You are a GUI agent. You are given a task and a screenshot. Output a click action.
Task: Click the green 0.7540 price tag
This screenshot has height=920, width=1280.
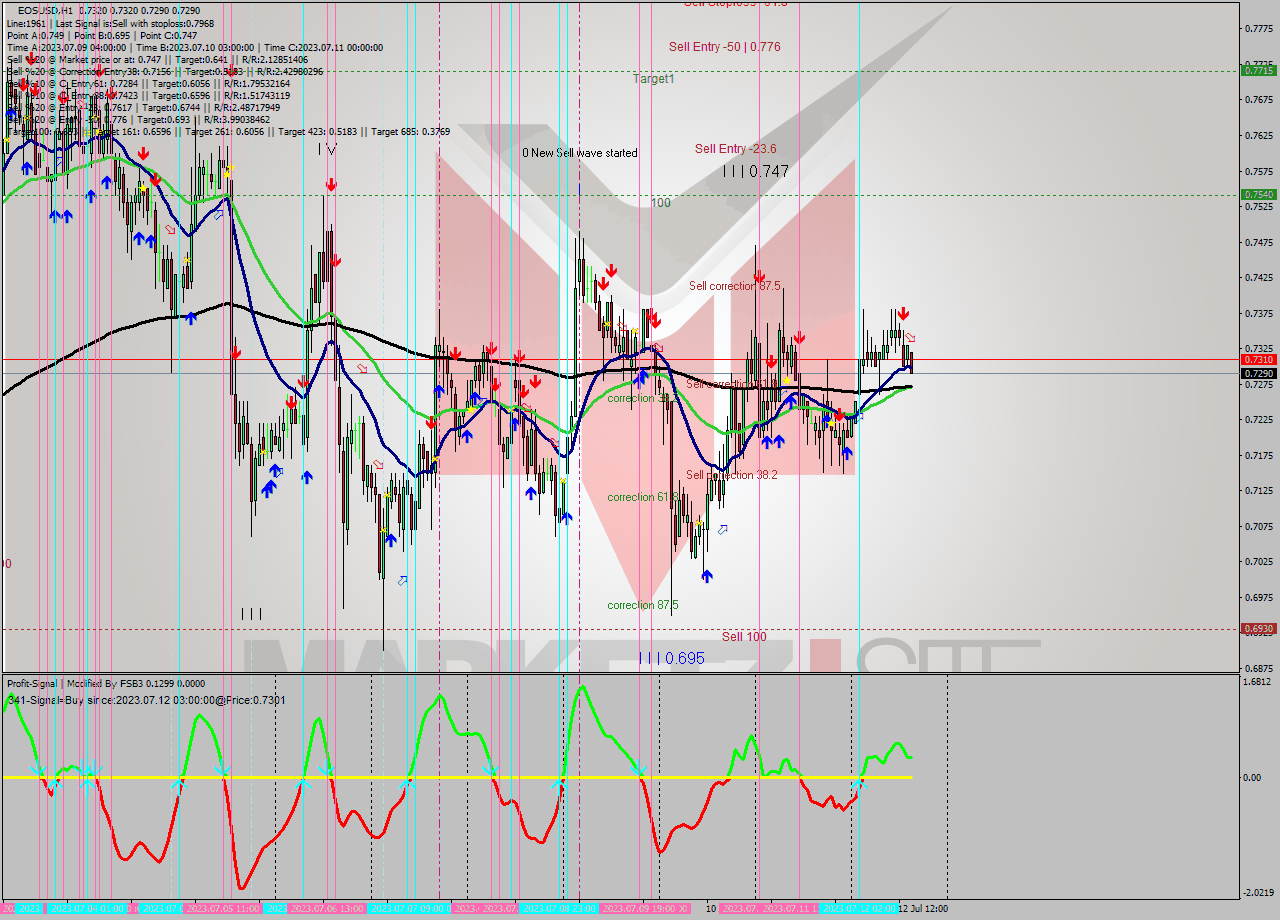pyautogui.click(x=1258, y=194)
